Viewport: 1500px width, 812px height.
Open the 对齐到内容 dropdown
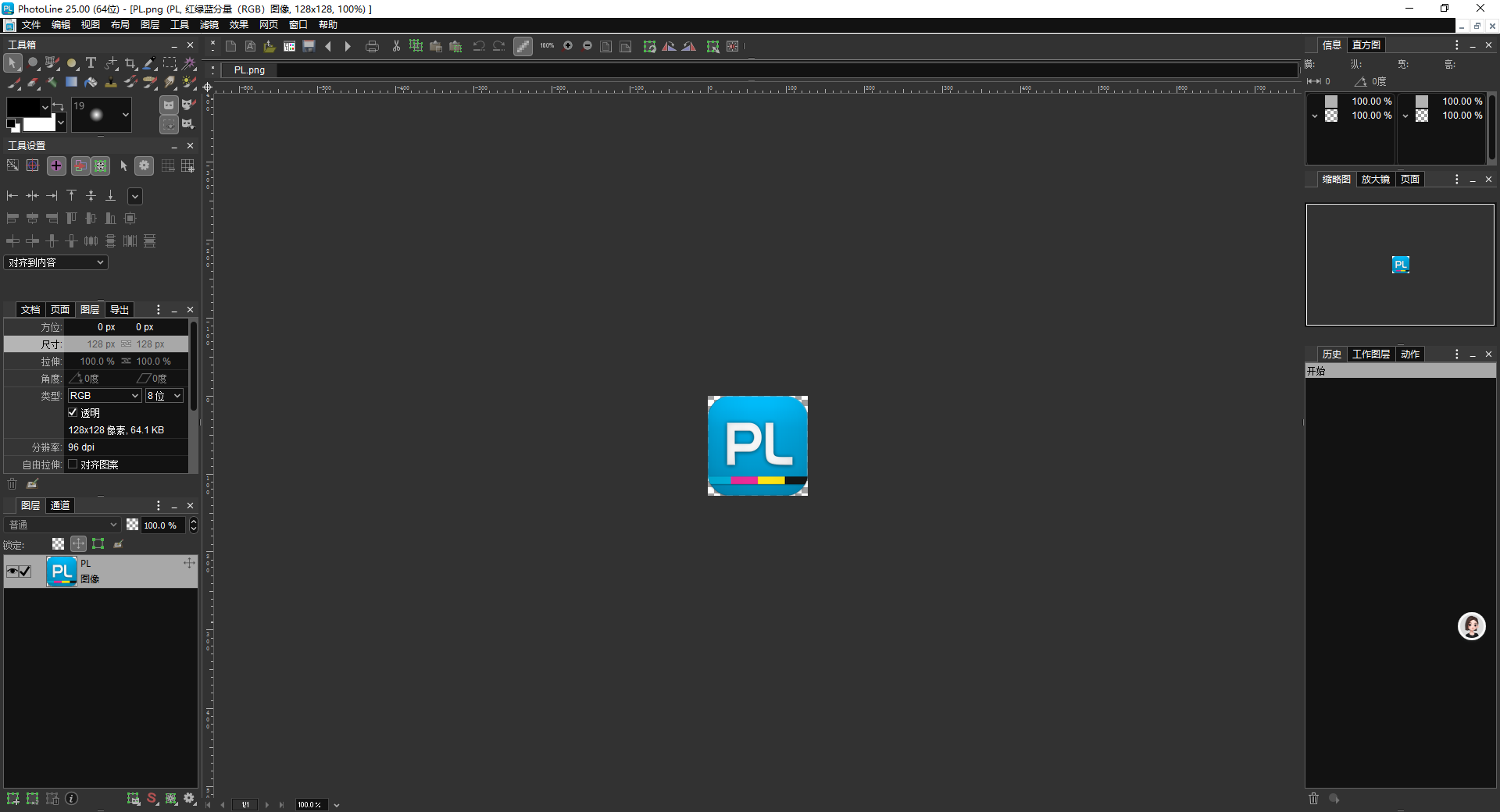pyautogui.click(x=56, y=263)
